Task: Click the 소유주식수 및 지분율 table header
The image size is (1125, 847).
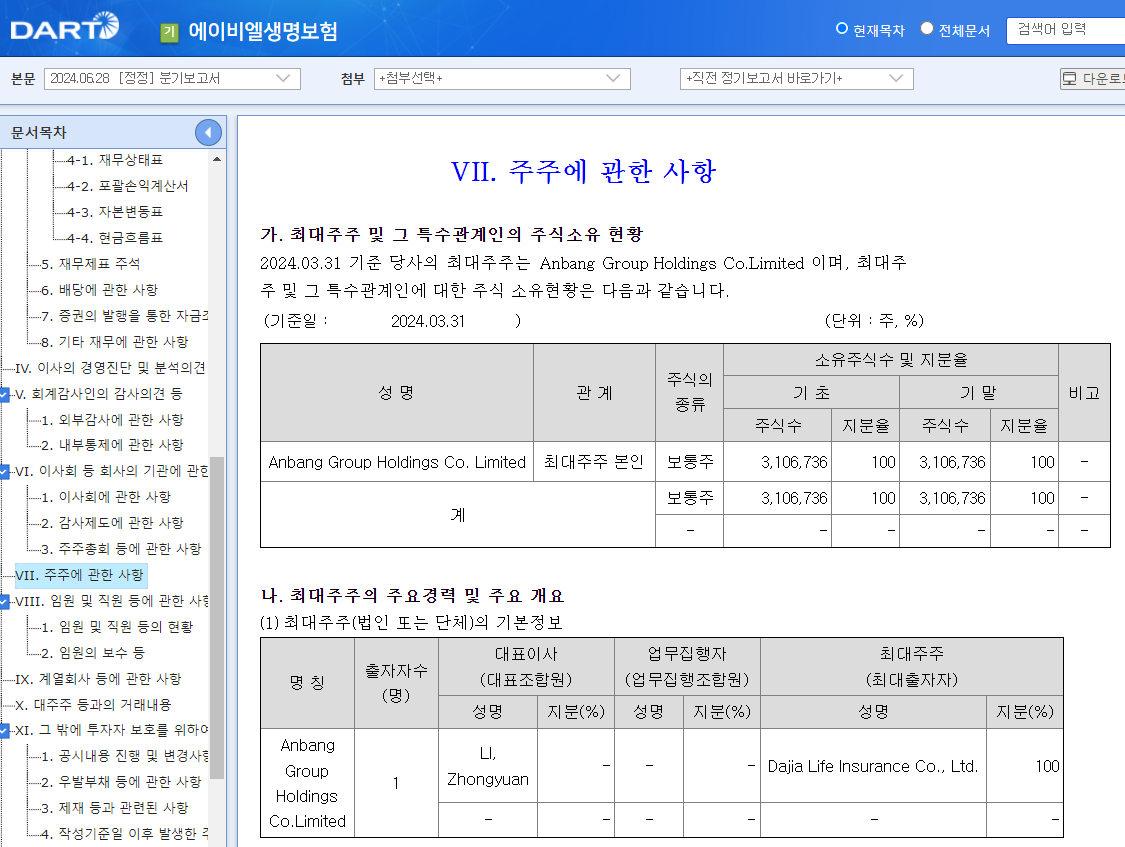Action: (890, 359)
